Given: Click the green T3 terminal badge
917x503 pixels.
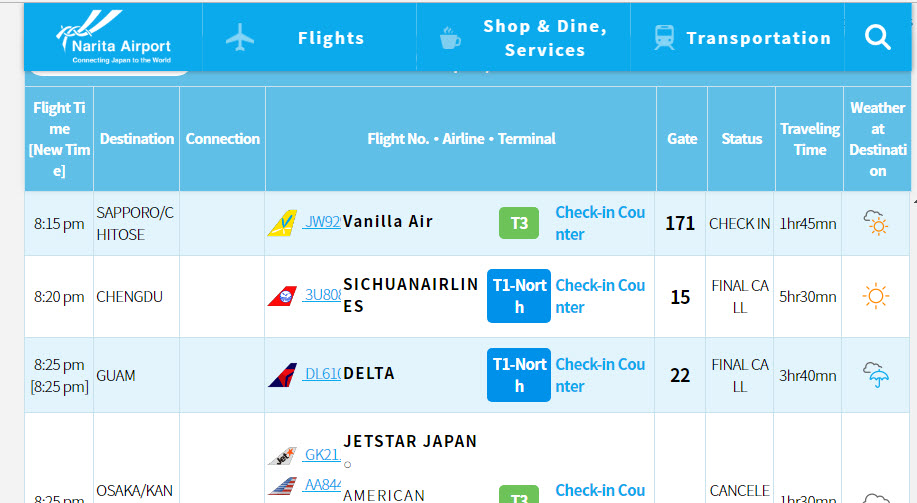Looking at the screenshot, I should [519, 223].
